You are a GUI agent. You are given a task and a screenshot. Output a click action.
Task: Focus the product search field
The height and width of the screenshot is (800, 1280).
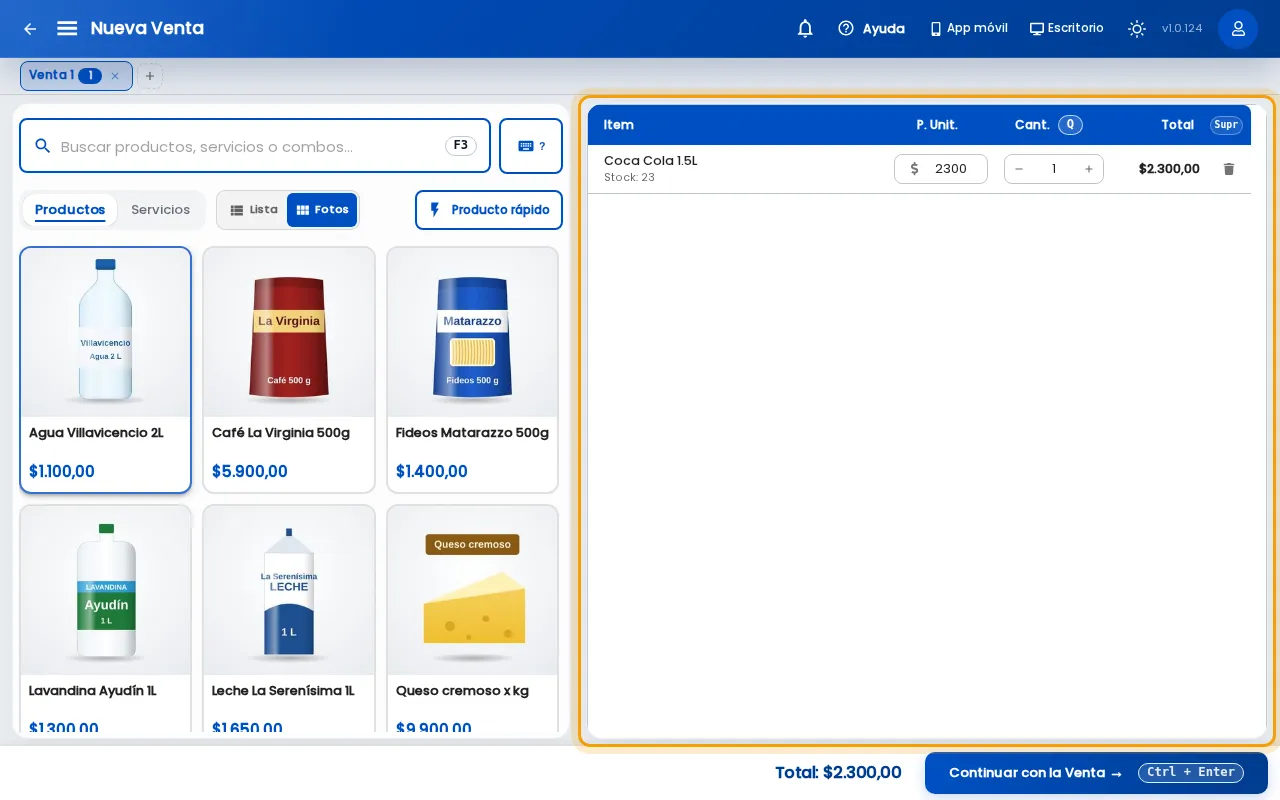[x=255, y=146]
